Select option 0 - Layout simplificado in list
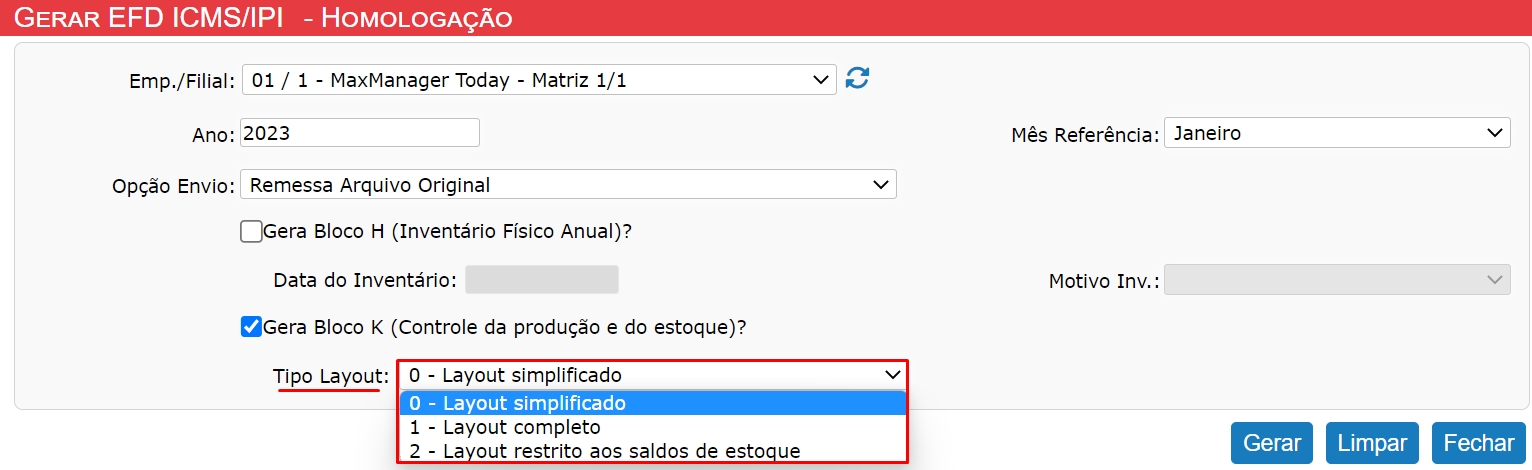Screen dimensions: 1532x470 click(653, 404)
